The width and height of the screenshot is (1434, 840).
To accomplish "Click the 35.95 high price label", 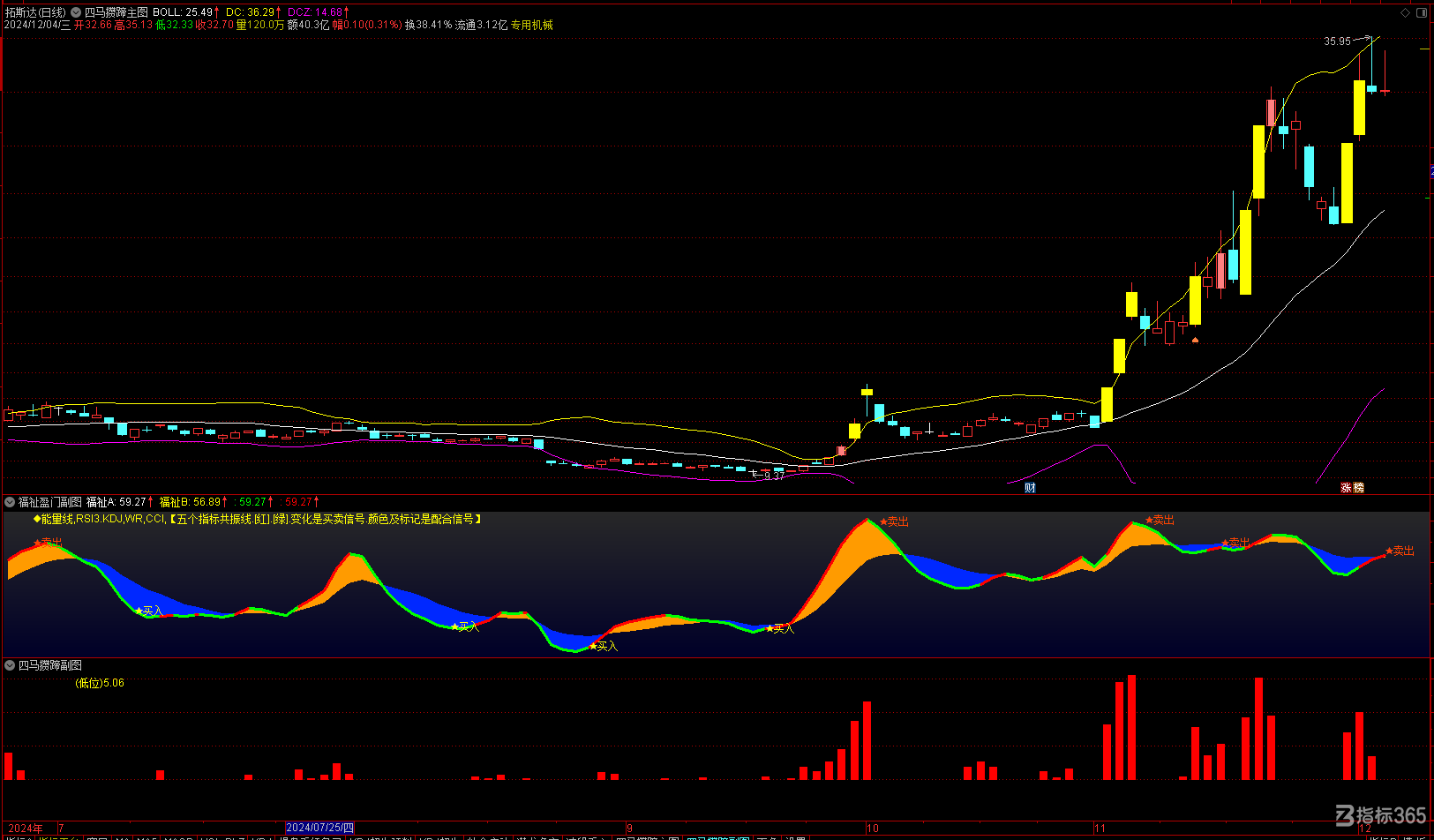I will coord(1337,41).
